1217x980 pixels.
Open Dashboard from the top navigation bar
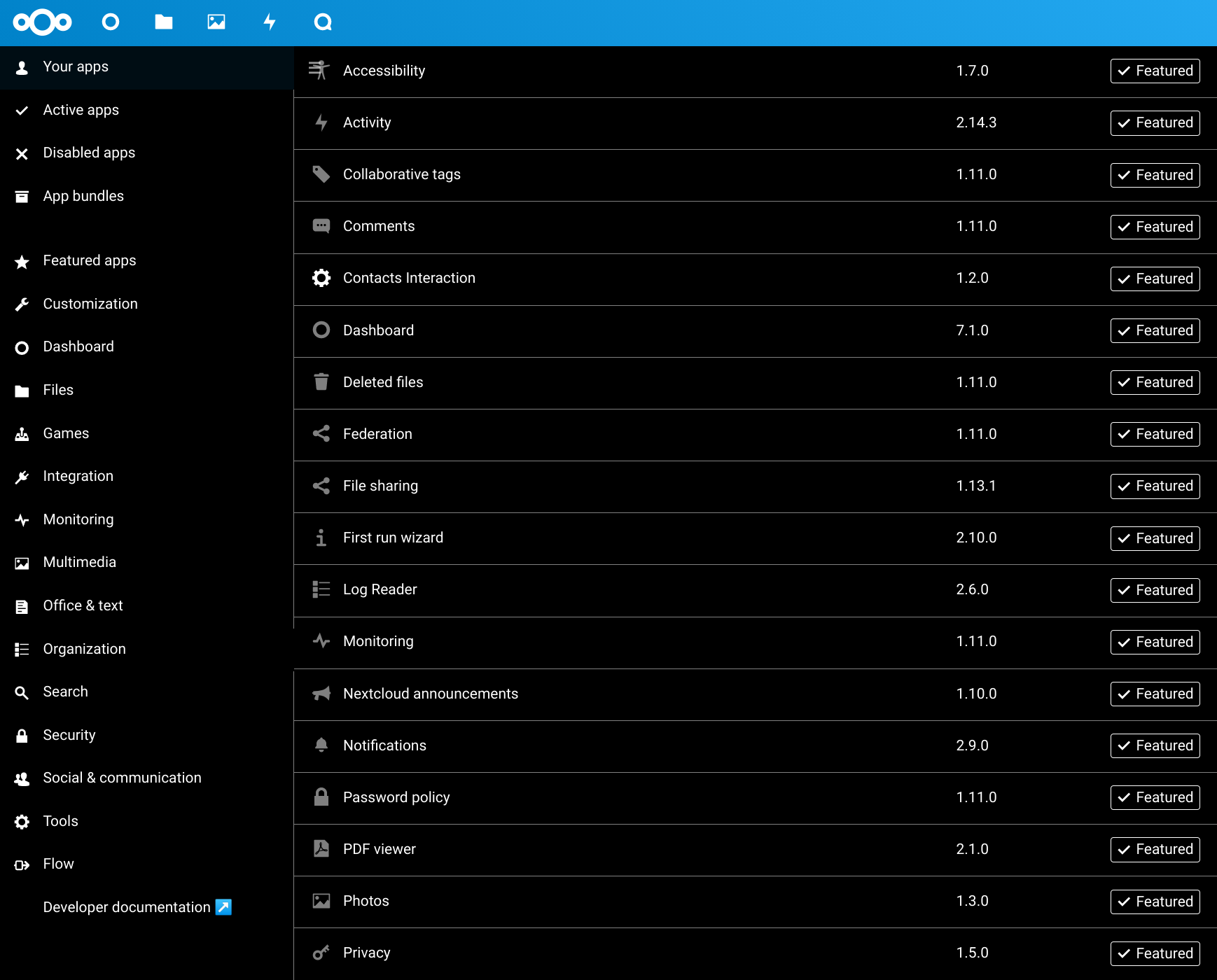[x=110, y=22]
